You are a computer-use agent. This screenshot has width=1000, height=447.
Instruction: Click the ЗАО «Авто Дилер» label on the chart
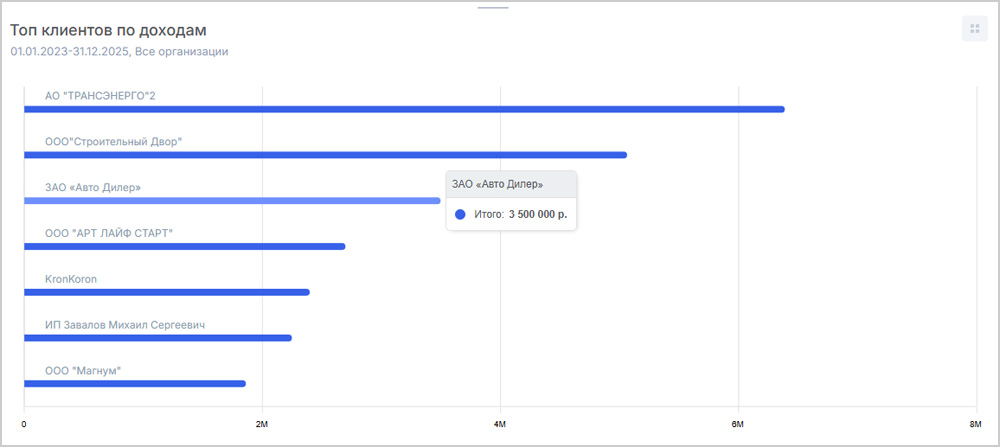click(92, 188)
